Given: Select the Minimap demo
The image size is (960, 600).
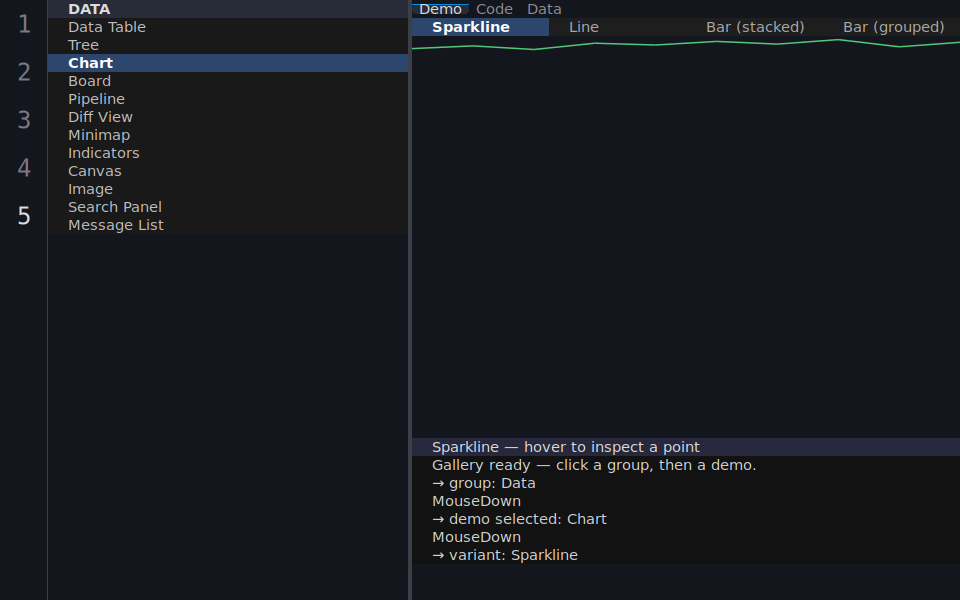Looking at the screenshot, I should (228, 135).
